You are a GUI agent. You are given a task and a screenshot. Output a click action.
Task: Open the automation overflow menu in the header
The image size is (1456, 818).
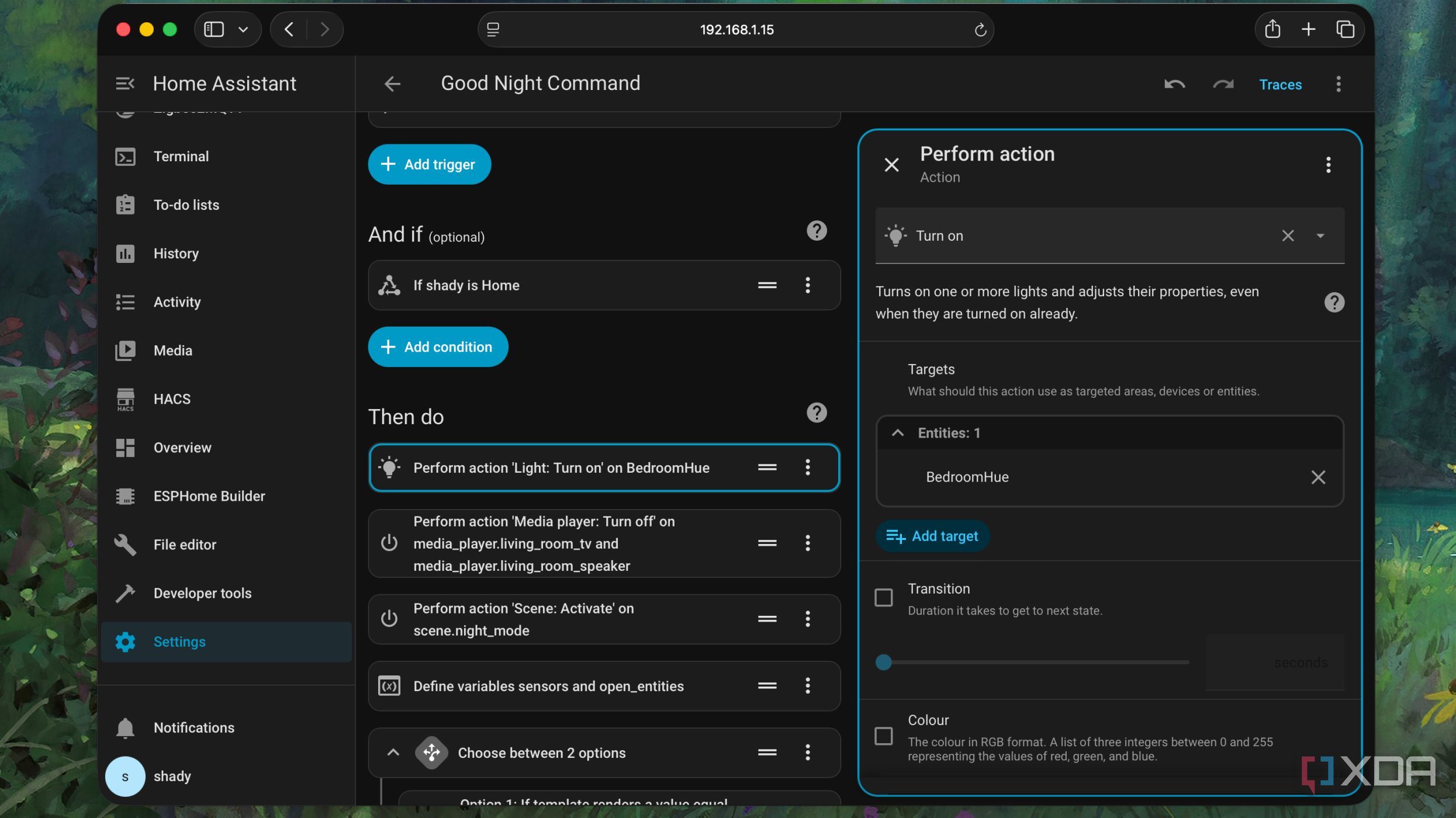[x=1339, y=84]
